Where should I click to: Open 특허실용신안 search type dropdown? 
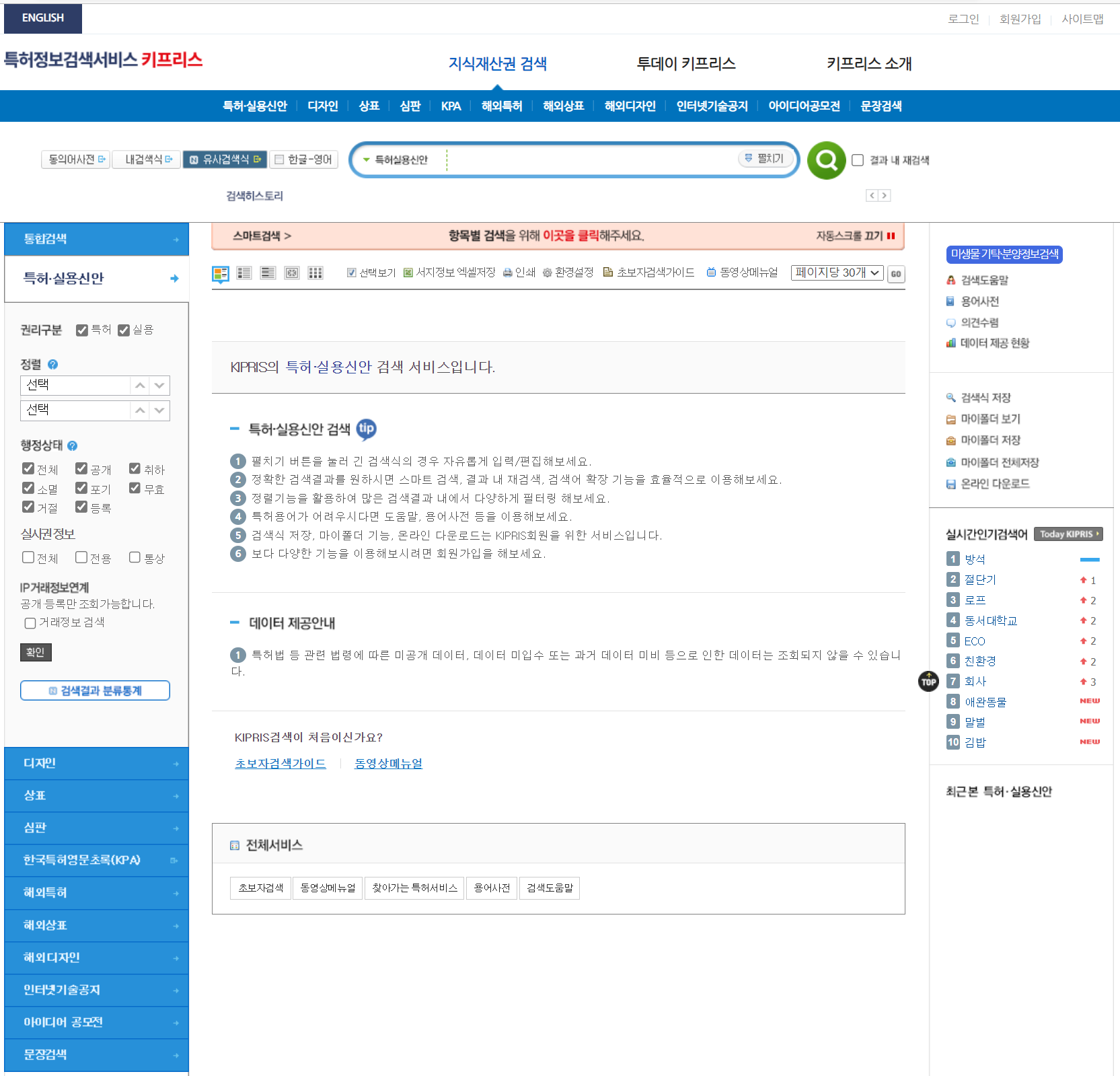click(x=396, y=160)
